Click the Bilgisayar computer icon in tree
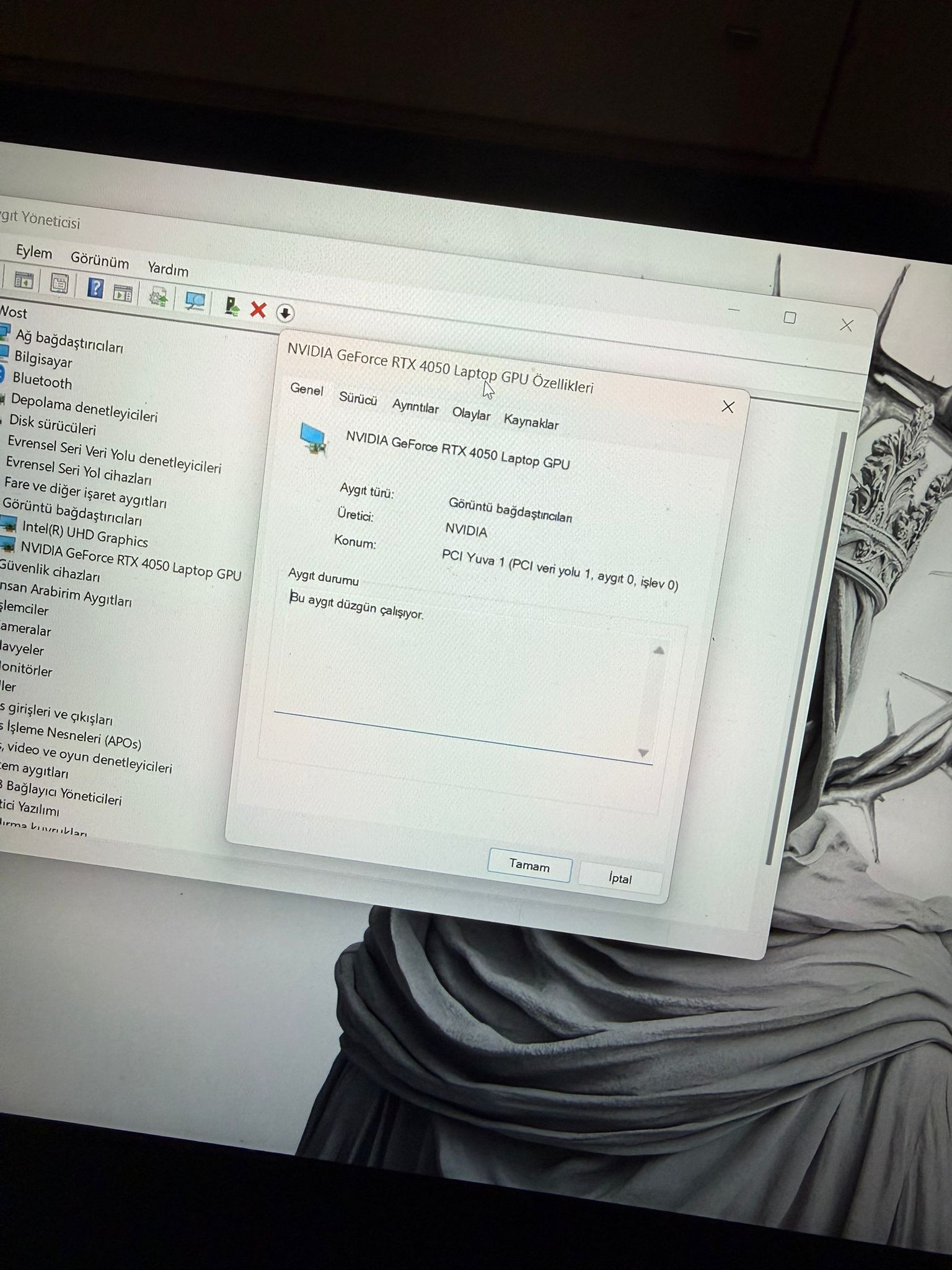The image size is (952, 1270). click(4, 355)
